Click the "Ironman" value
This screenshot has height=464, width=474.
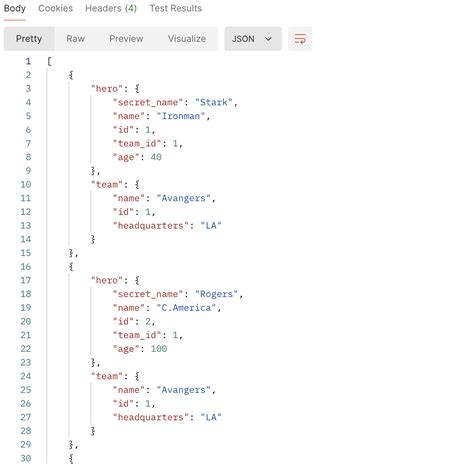181,116
